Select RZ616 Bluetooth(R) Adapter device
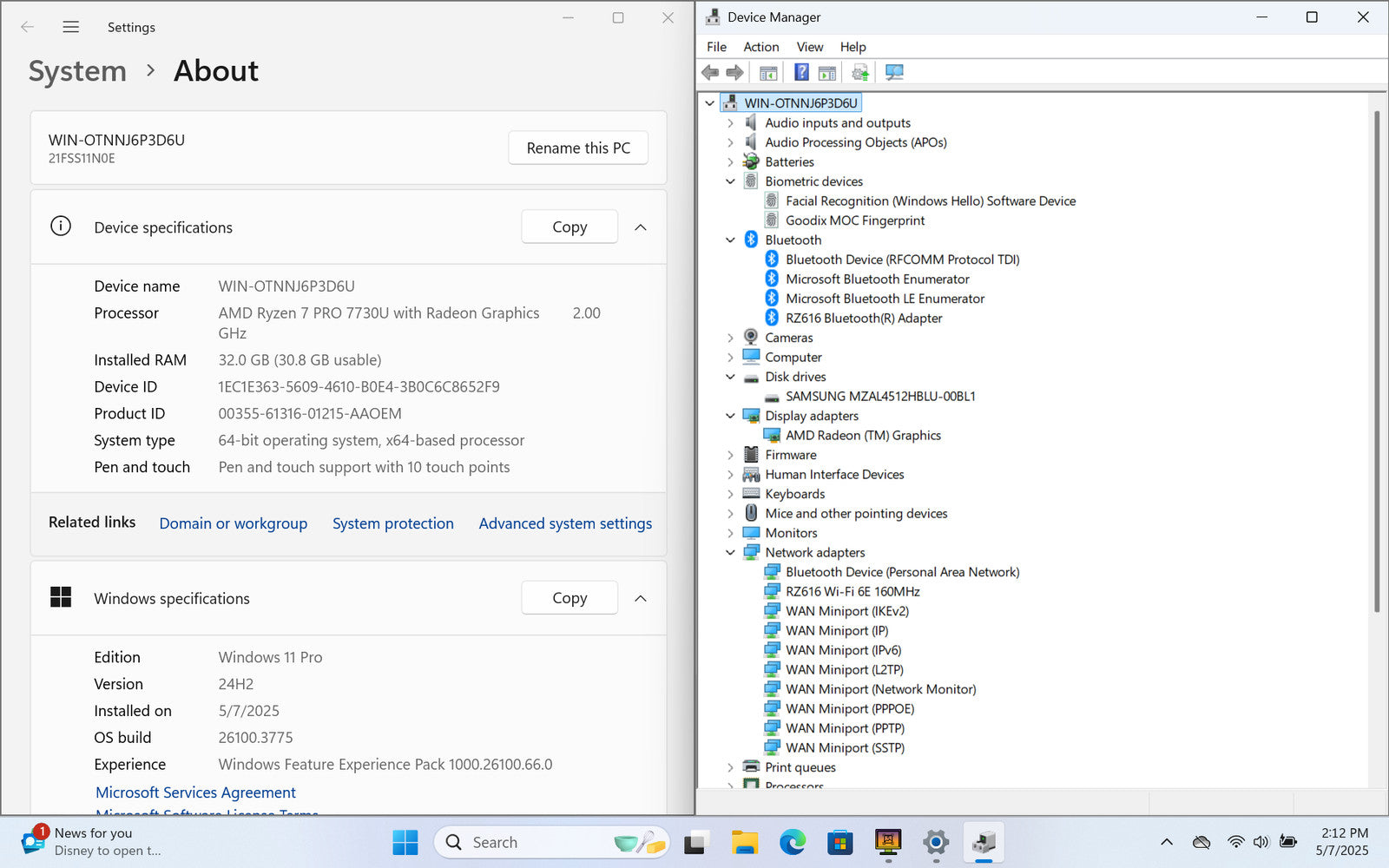Viewport: 1389px width, 868px height. point(864,318)
